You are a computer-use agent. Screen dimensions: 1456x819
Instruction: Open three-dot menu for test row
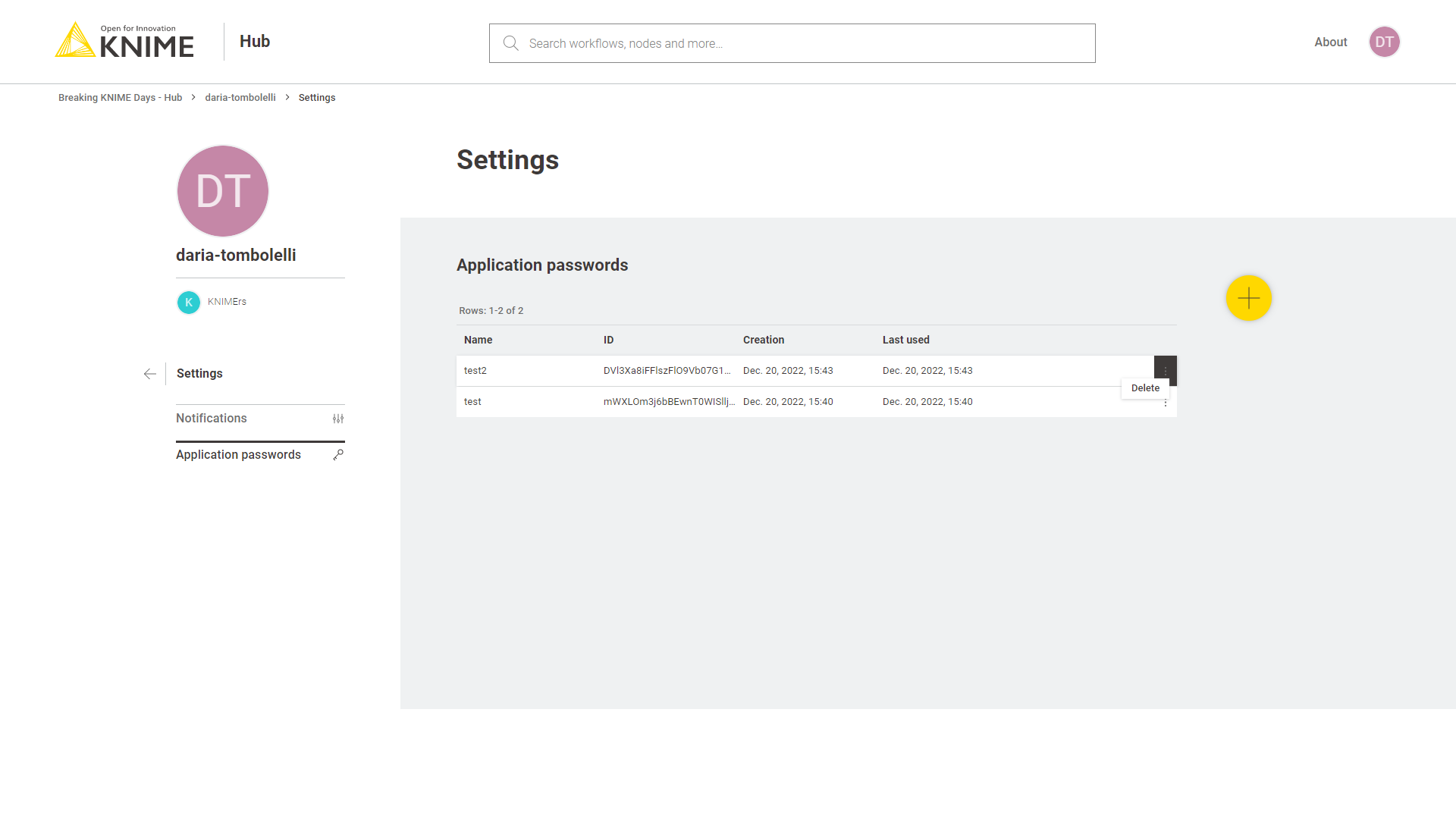click(1166, 403)
